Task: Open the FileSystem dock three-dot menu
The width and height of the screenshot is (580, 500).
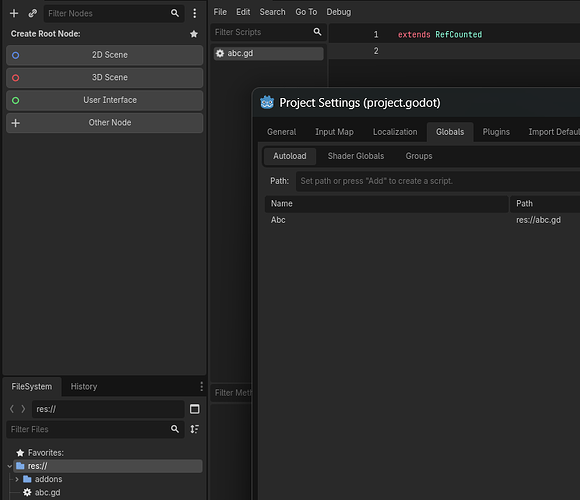Action: pos(201,386)
